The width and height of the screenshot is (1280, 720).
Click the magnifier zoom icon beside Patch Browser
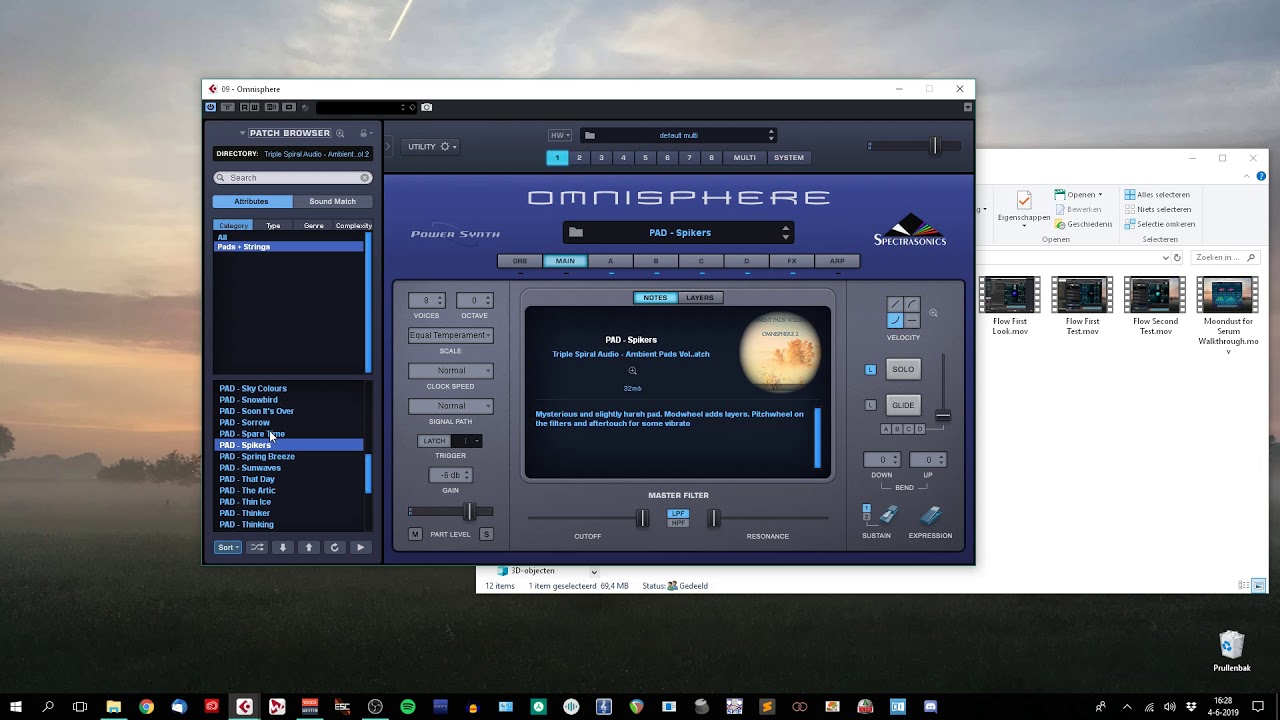pyautogui.click(x=340, y=133)
